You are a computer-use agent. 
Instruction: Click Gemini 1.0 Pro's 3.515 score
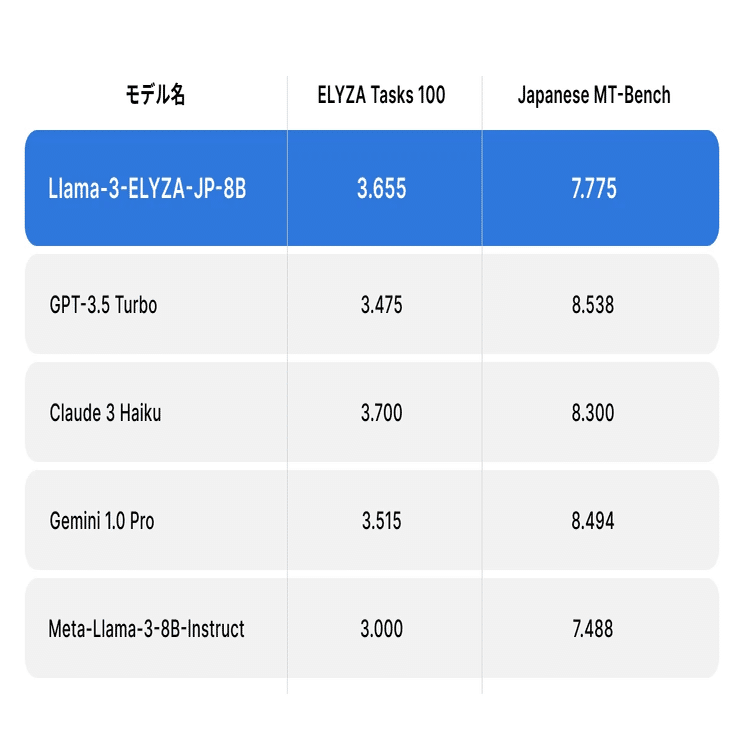click(x=381, y=521)
